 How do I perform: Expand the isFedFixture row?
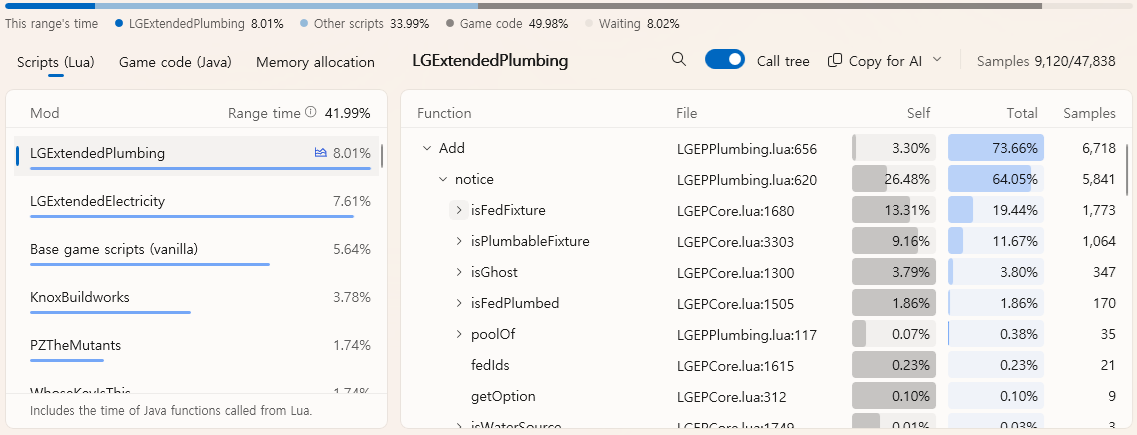[x=458, y=210]
